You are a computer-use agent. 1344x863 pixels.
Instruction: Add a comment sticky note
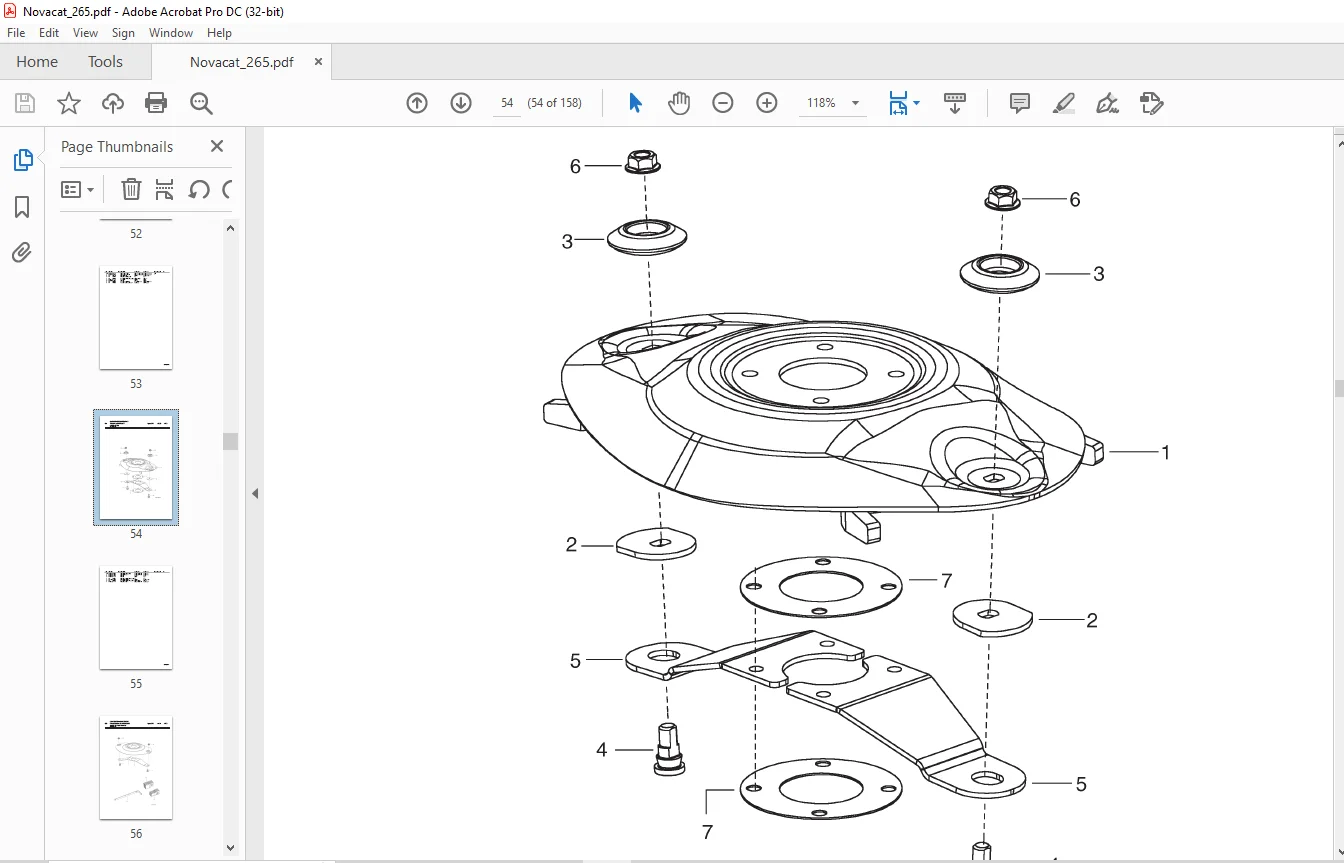tap(1020, 103)
